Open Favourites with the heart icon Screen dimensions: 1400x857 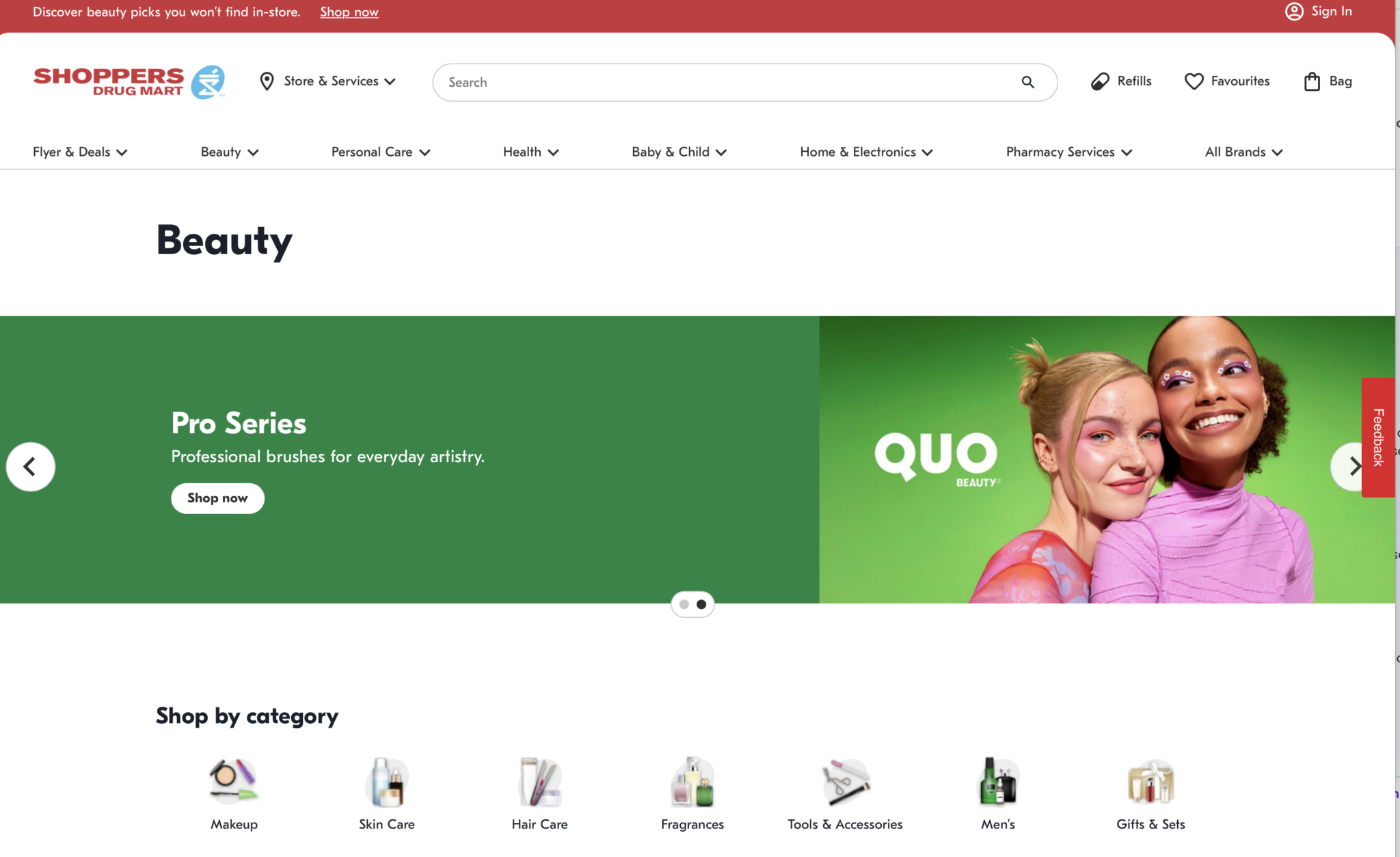[1194, 81]
